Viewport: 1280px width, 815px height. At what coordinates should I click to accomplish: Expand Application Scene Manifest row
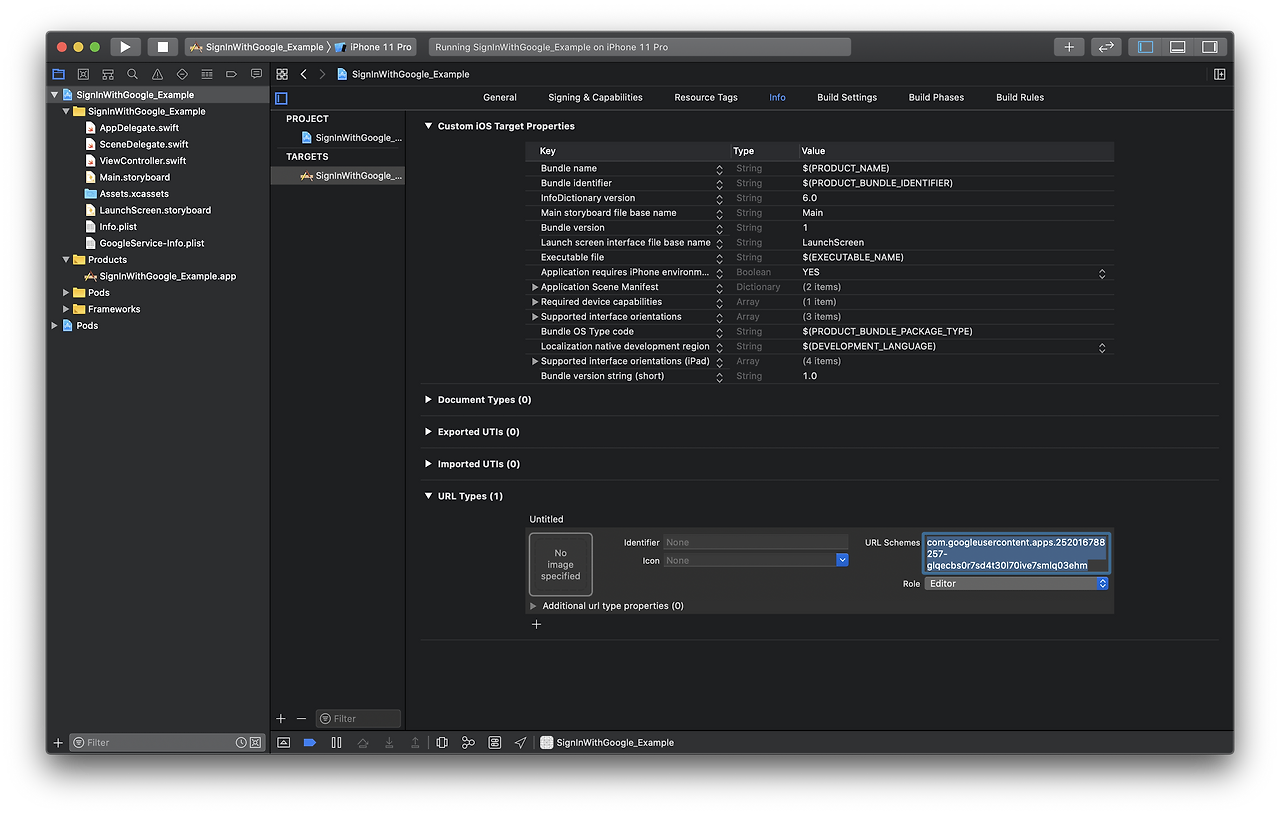pyautogui.click(x=535, y=287)
